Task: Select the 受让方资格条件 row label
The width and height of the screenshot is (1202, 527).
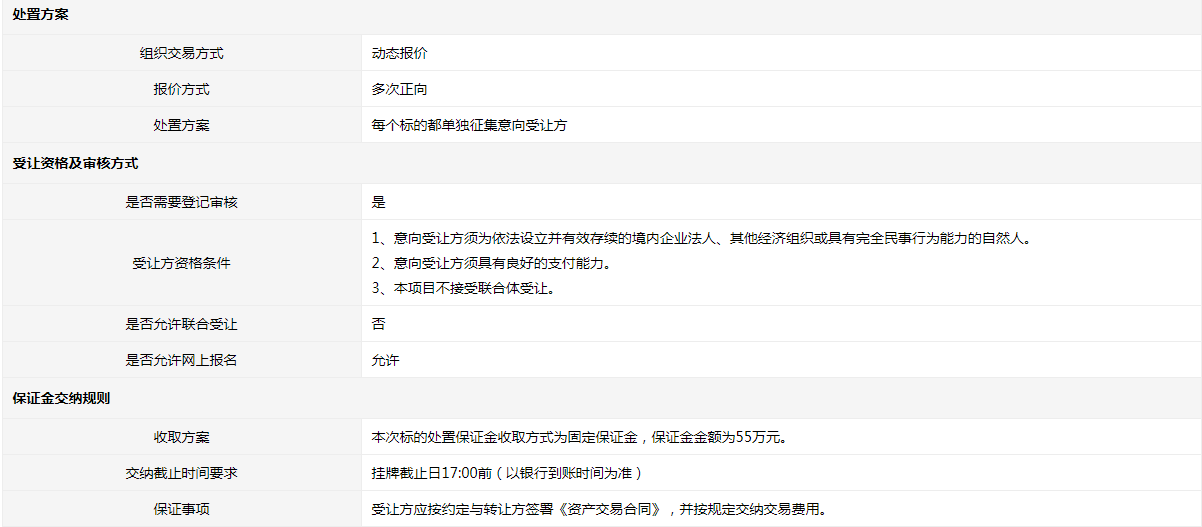Action: click(181, 263)
